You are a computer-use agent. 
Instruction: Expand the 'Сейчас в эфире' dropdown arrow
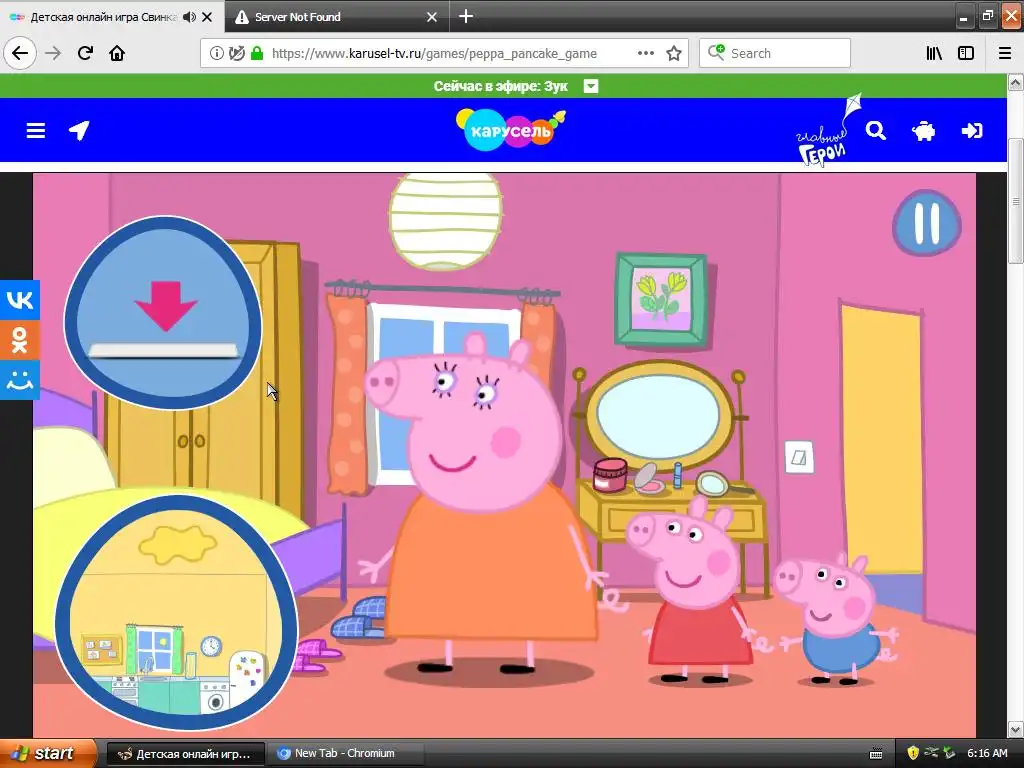click(590, 86)
